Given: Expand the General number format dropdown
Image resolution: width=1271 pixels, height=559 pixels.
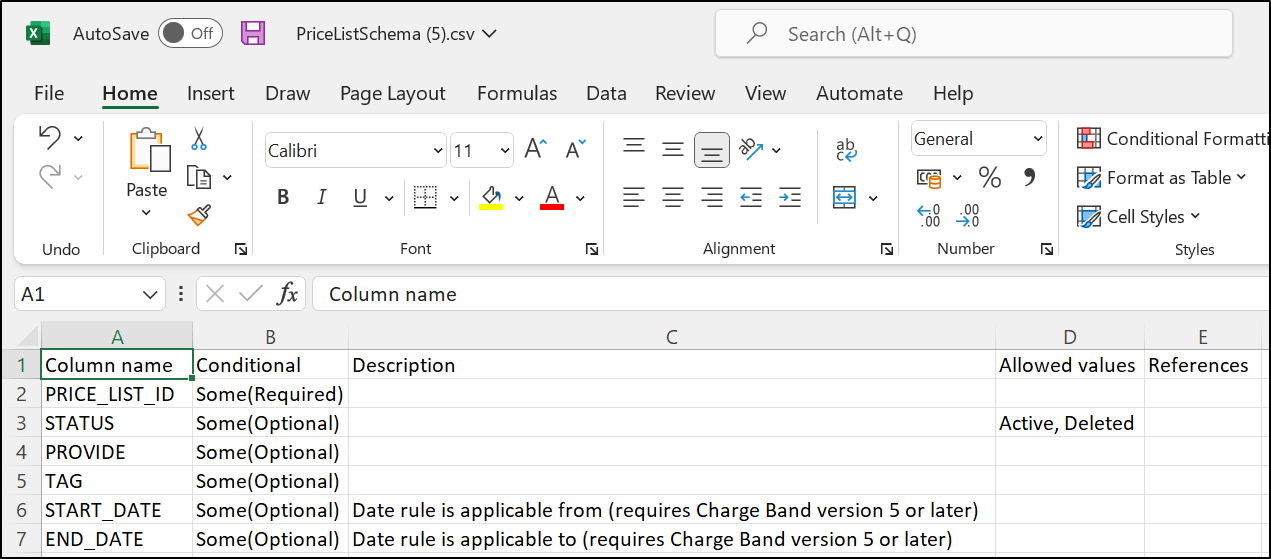Looking at the screenshot, I should pos(1037,139).
